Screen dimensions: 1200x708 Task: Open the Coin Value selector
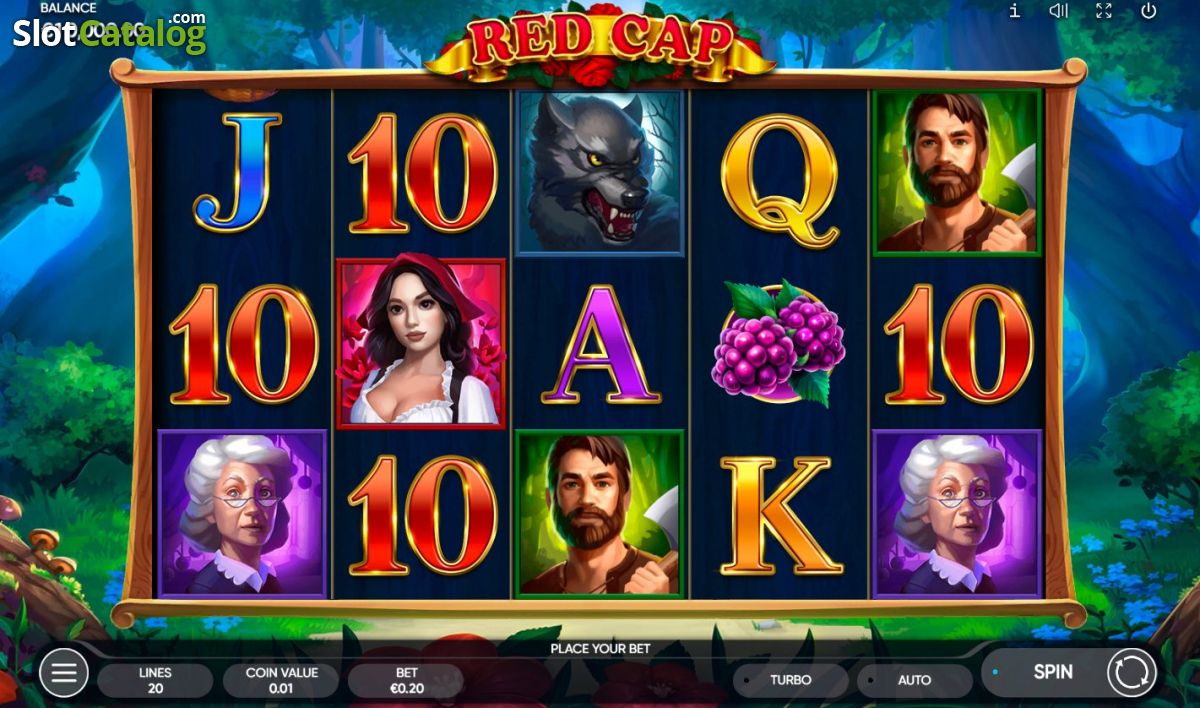point(282,680)
